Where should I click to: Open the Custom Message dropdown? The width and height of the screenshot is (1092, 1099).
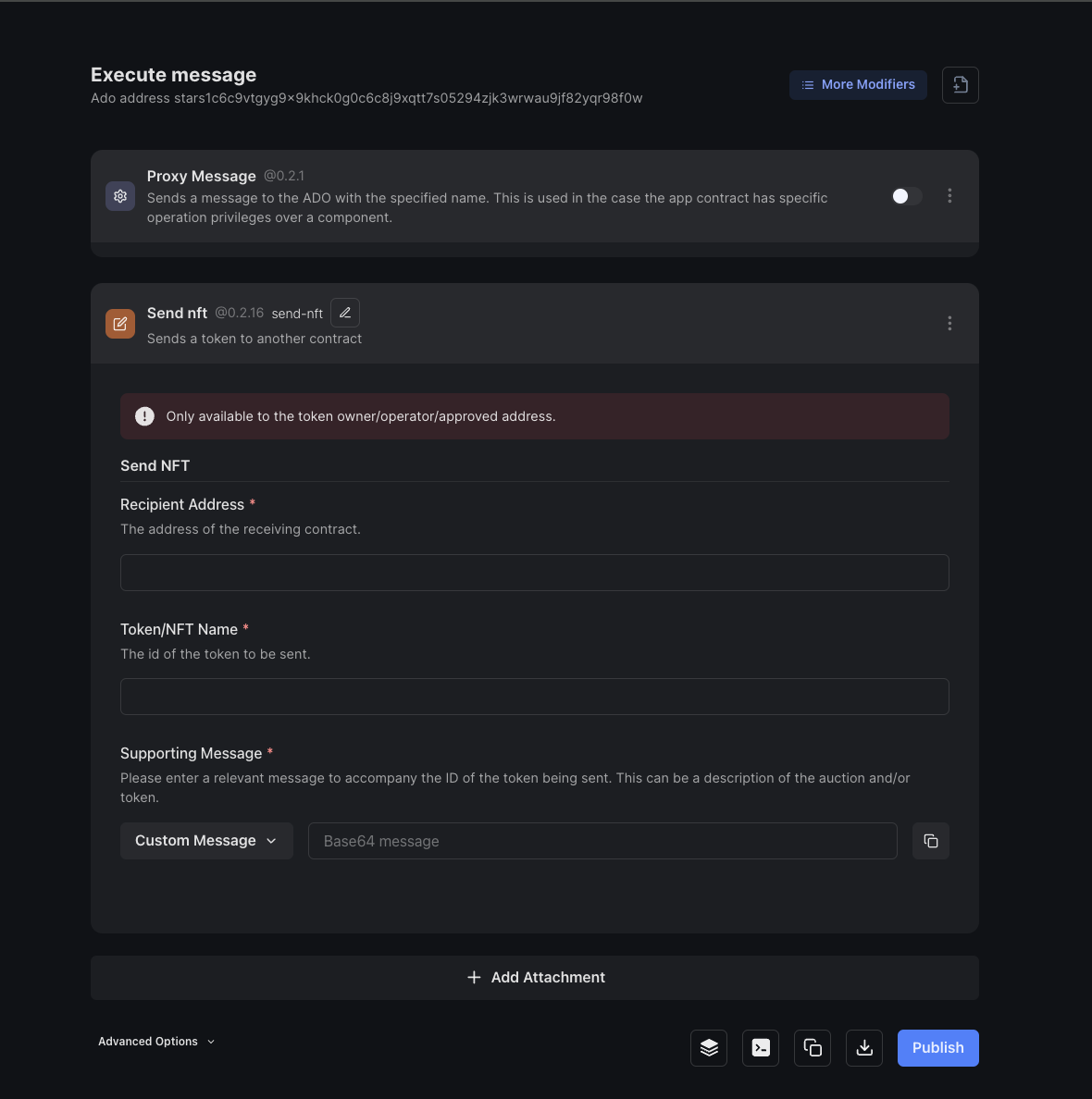click(x=206, y=841)
